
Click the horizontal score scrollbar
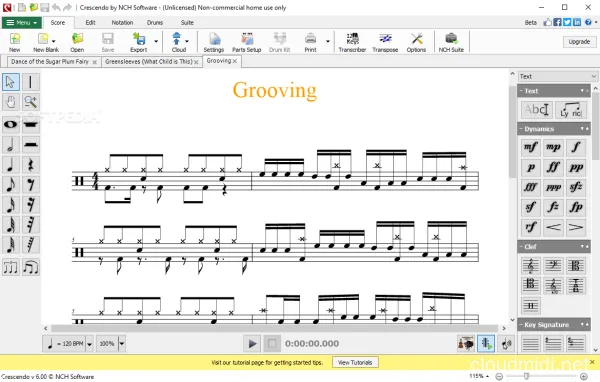pyautogui.click(x=274, y=328)
